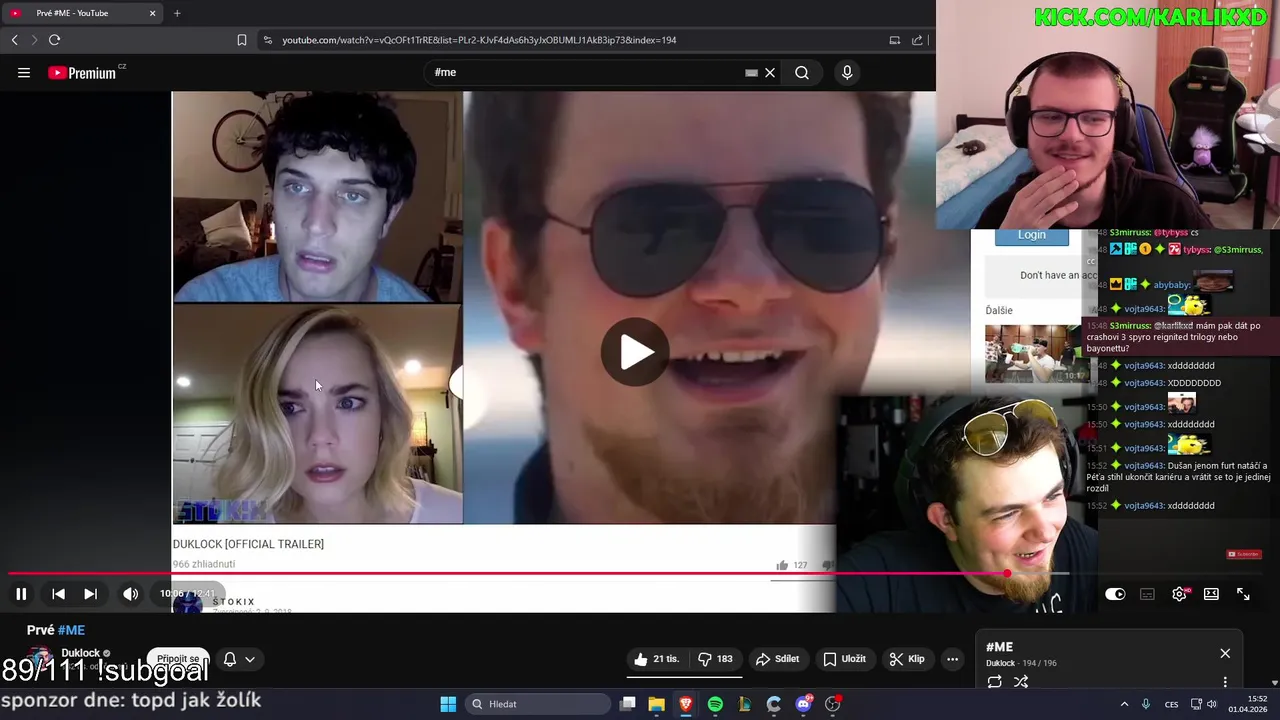
Task: Open system volume tray icon
Action: [x=1212, y=704]
